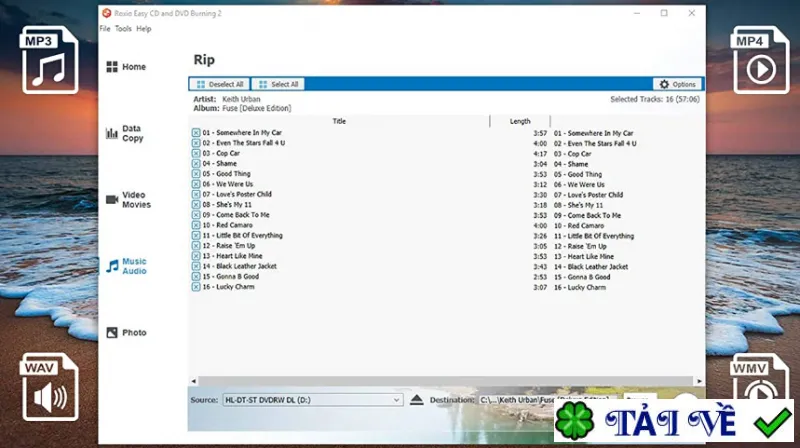Toggle checkbox for 07 Love's Poster Child
Viewport: 800px width, 448px height.
click(x=196, y=194)
